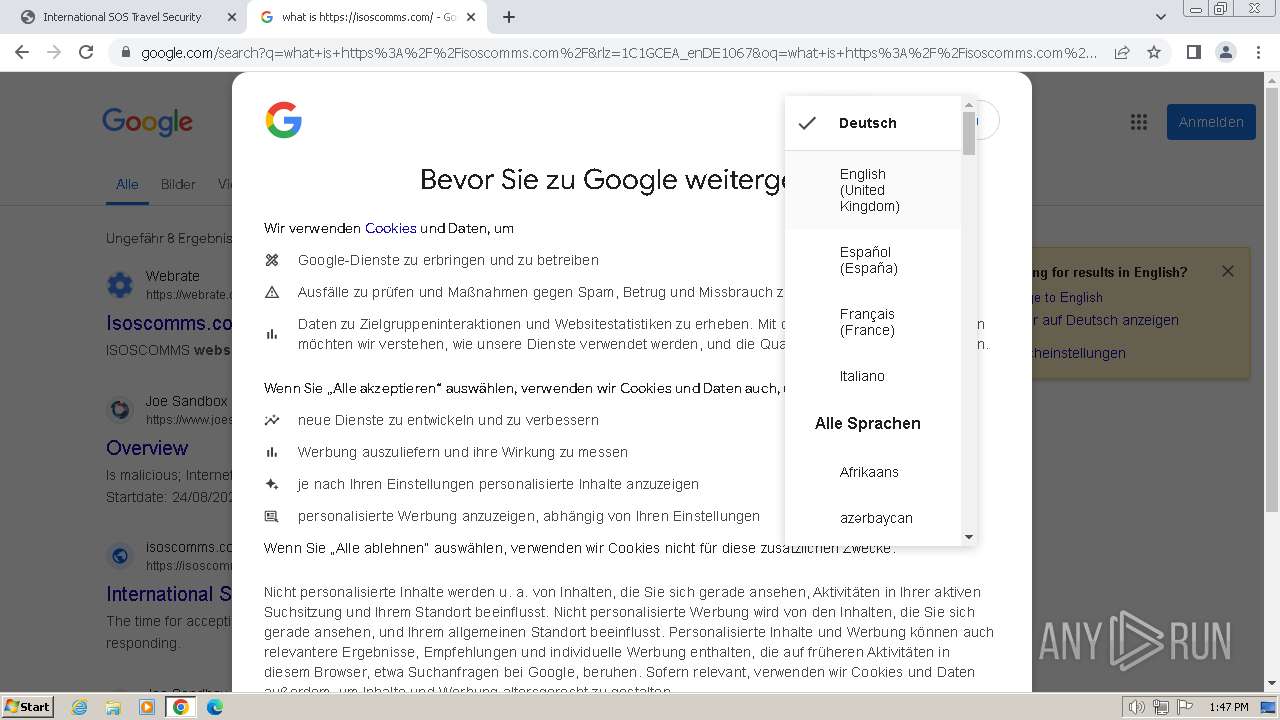1280x720 pixels.
Task: Open a new tab with the plus button
Action: pos(509,17)
